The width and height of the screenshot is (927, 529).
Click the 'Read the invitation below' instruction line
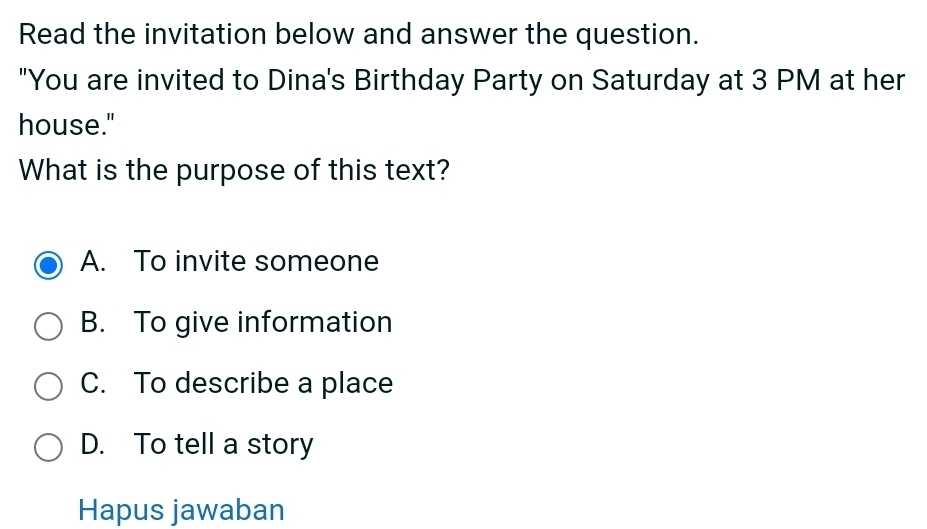coord(358,34)
